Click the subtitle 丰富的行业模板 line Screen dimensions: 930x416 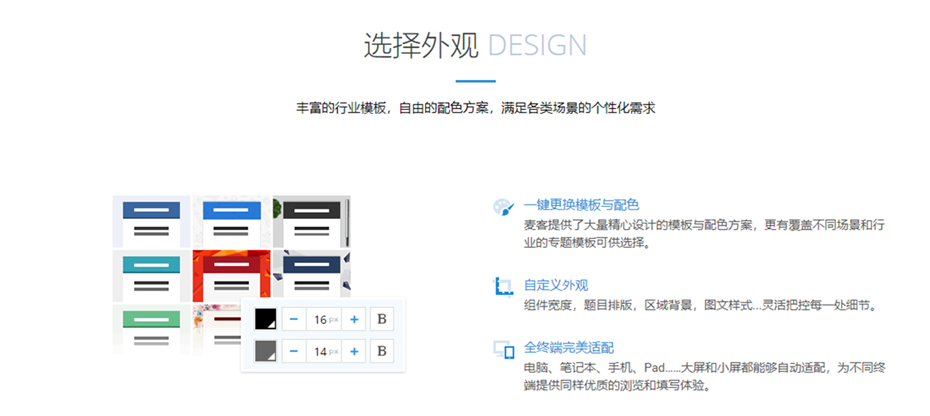tap(476, 109)
